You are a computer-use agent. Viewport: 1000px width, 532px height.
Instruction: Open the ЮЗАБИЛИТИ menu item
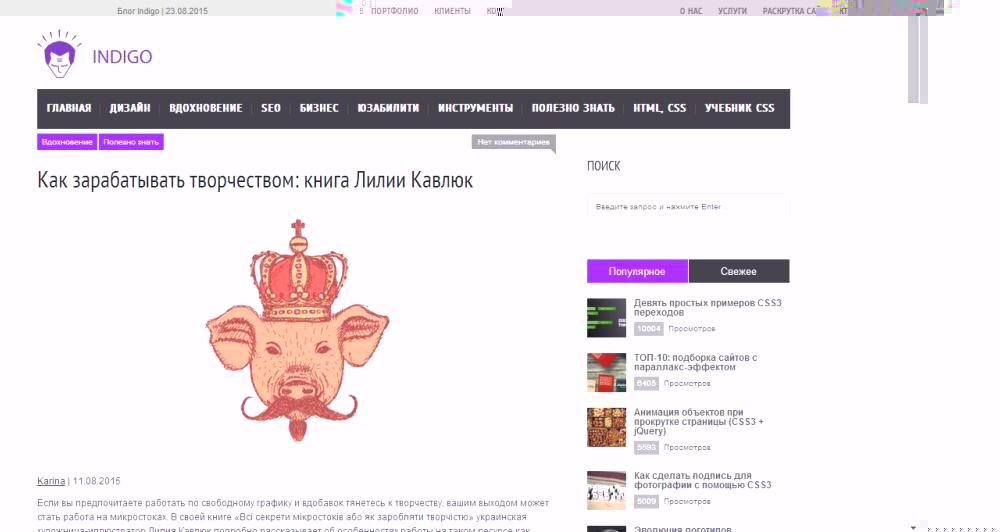[388, 108]
